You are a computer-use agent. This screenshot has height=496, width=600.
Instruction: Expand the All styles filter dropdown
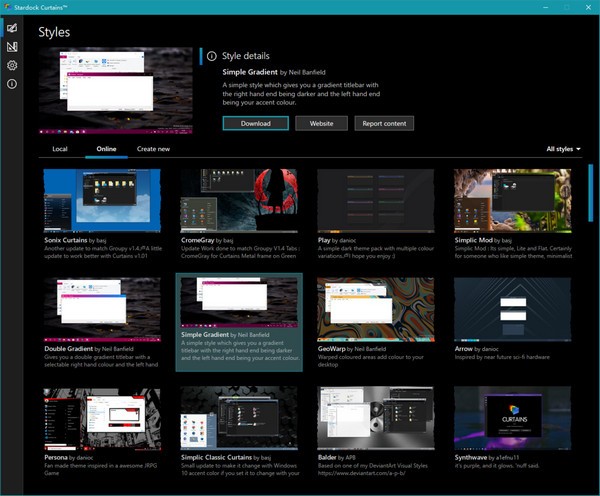point(563,149)
